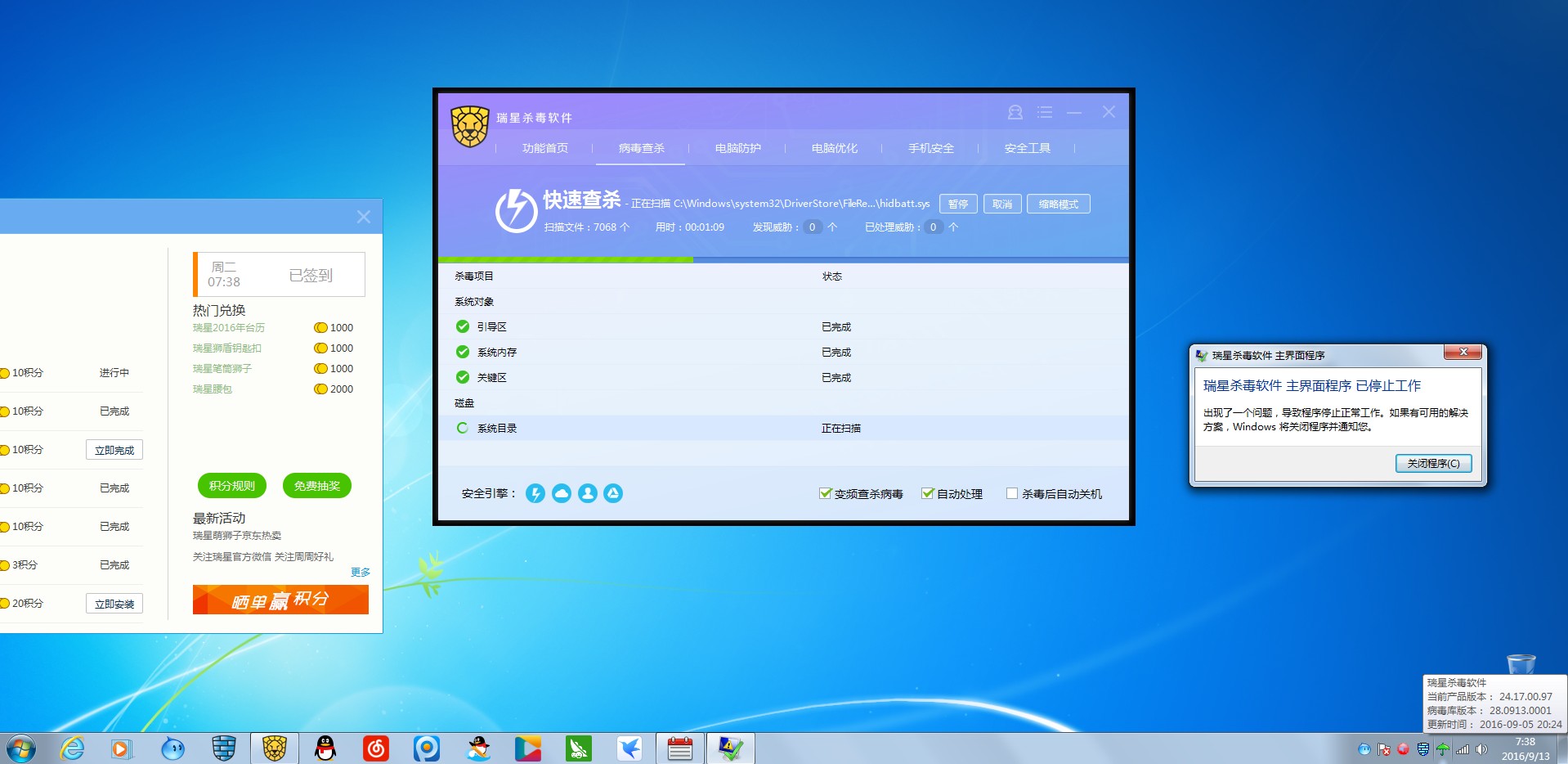The width and height of the screenshot is (1568, 764).
Task: Toggle the 自动处理 checkbox
Action: click(x=927, y=493)
